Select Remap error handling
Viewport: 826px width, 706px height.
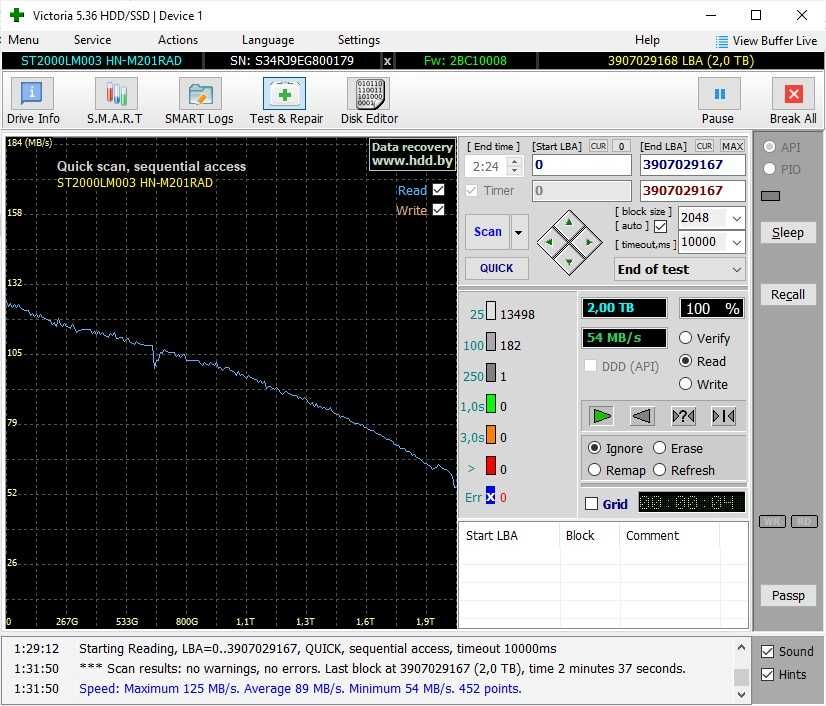(x=594, y=469)
